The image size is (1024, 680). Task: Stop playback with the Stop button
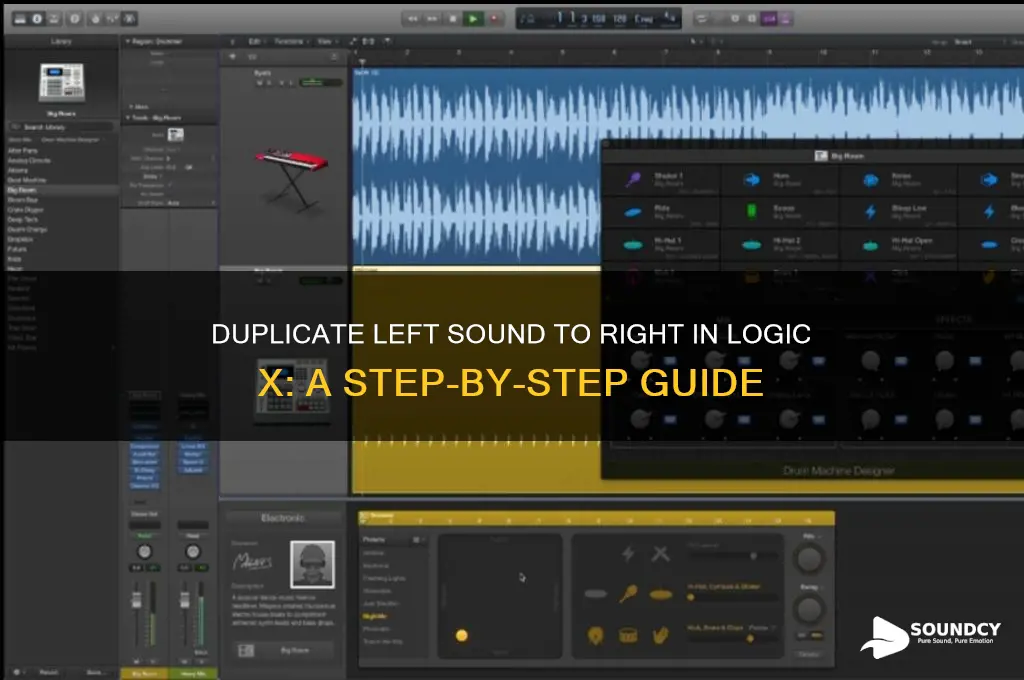tap(453, 19)
